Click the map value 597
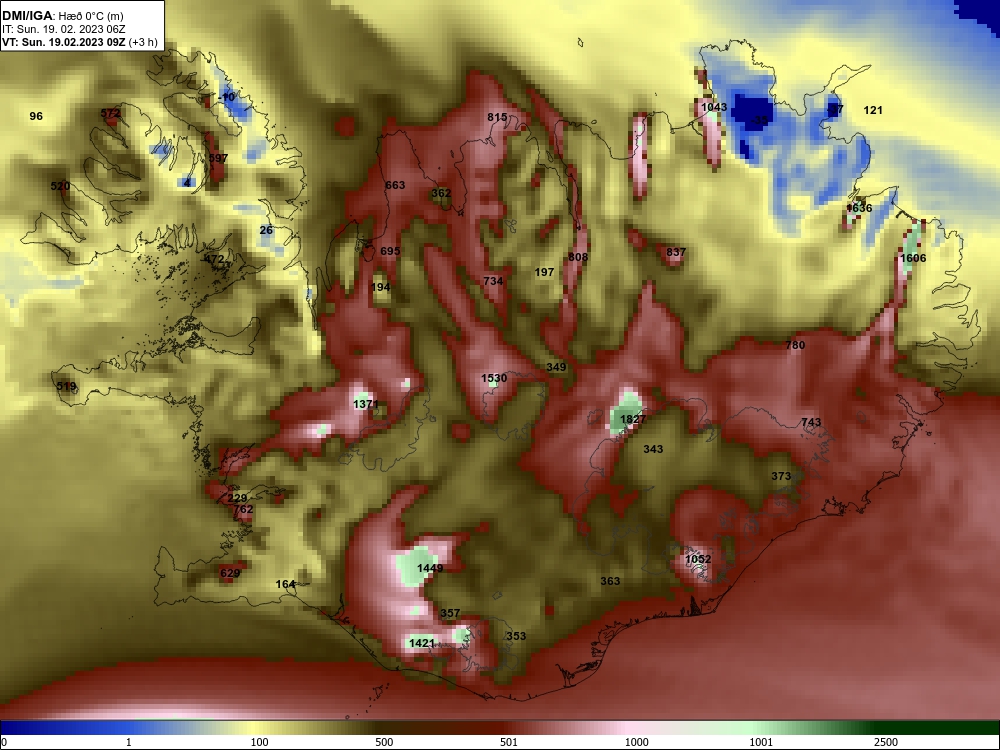 point(218,158)
